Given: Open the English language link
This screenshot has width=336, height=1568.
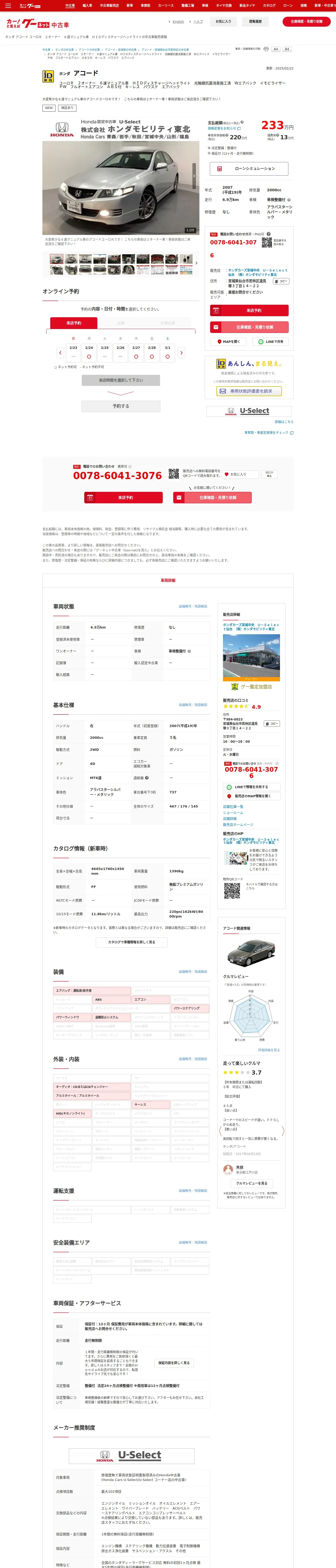Looking at the screenshot, I should click(x=178, y=21).
